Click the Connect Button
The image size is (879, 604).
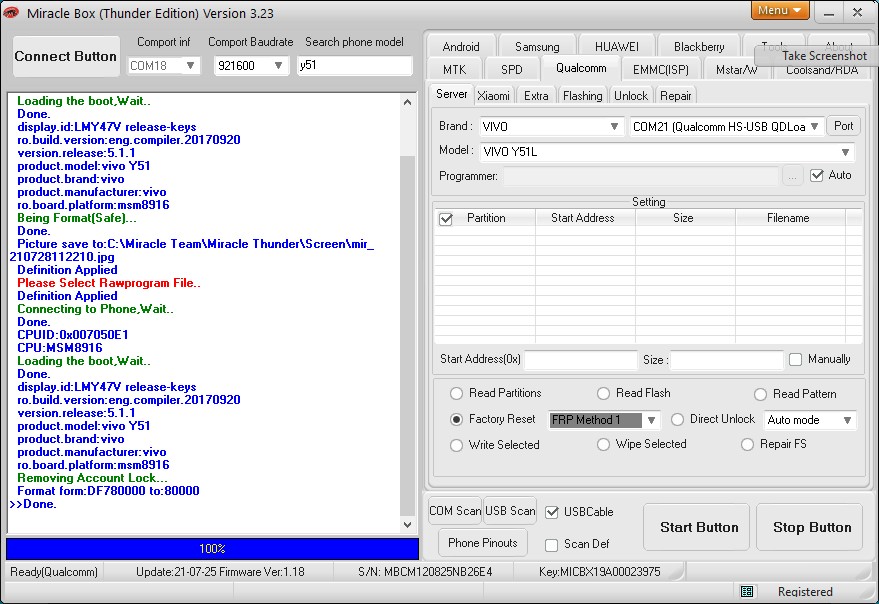click(66, 57)
